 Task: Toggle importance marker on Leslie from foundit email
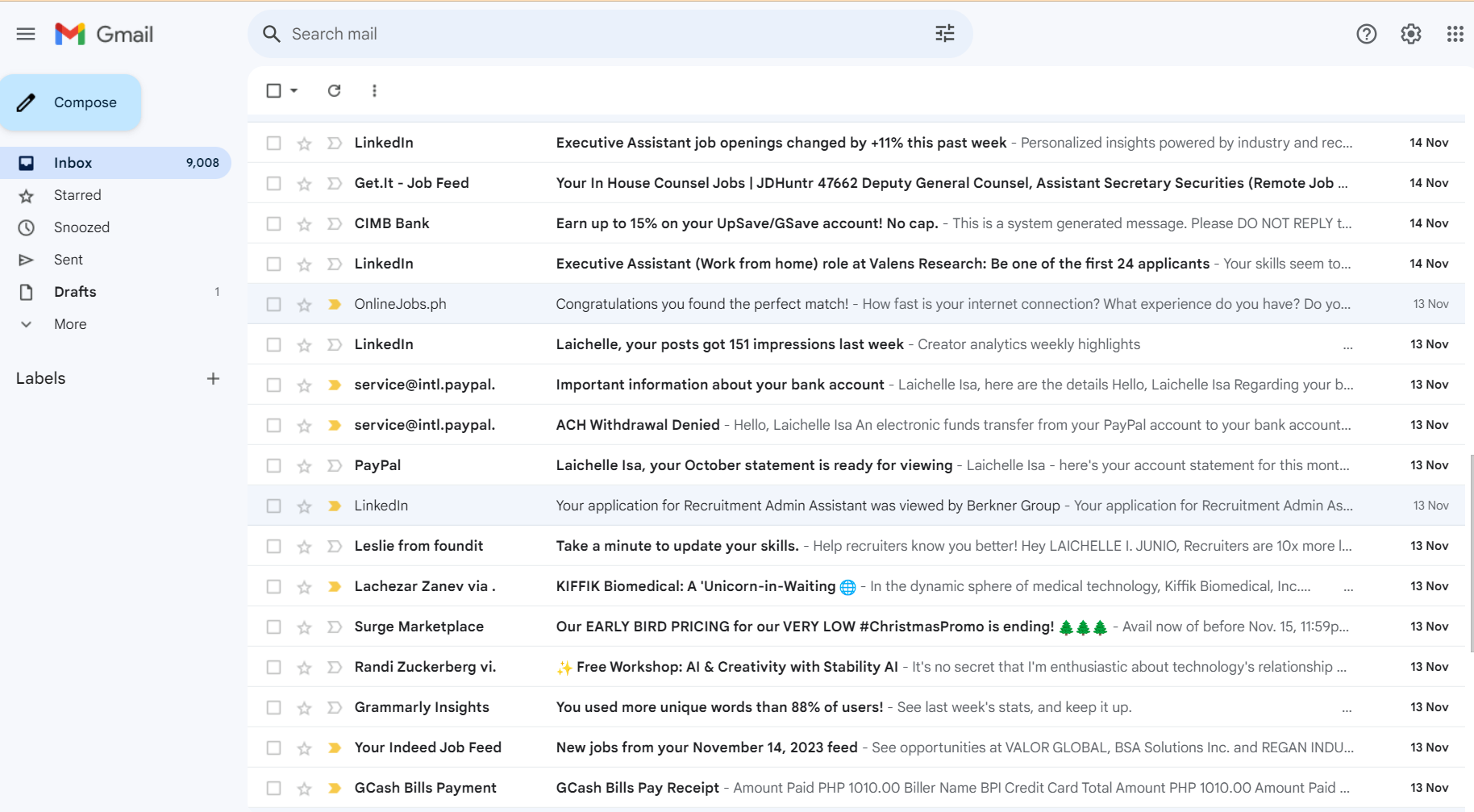(334, 546)
